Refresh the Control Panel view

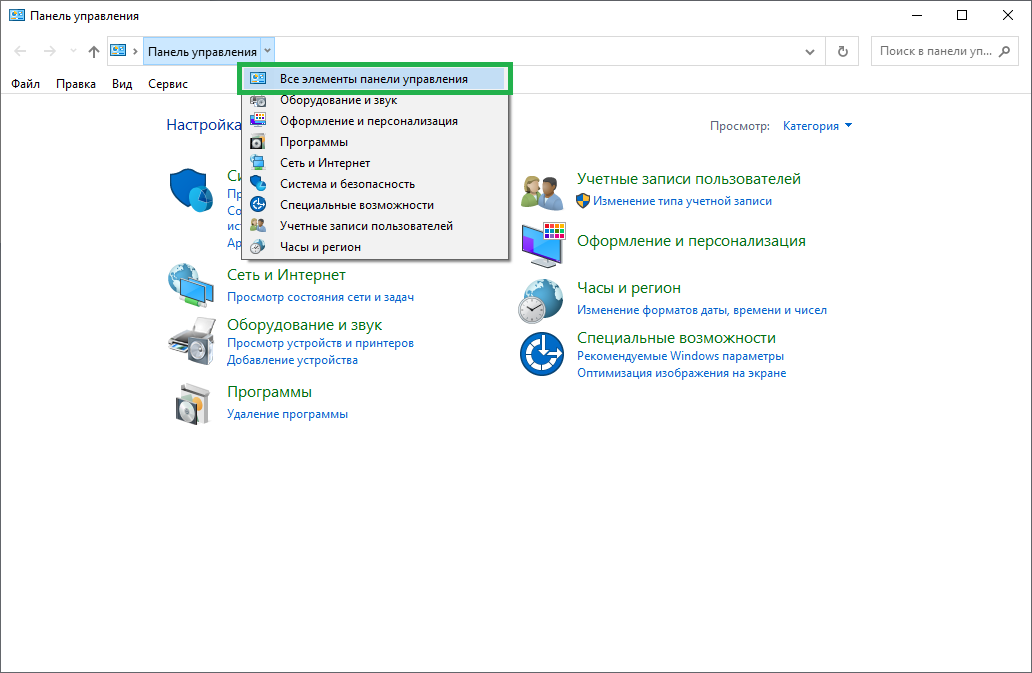(x=842, y=51)
